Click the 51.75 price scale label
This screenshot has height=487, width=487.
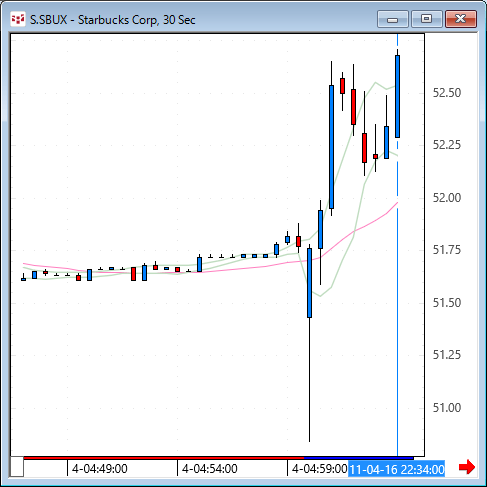447,250
